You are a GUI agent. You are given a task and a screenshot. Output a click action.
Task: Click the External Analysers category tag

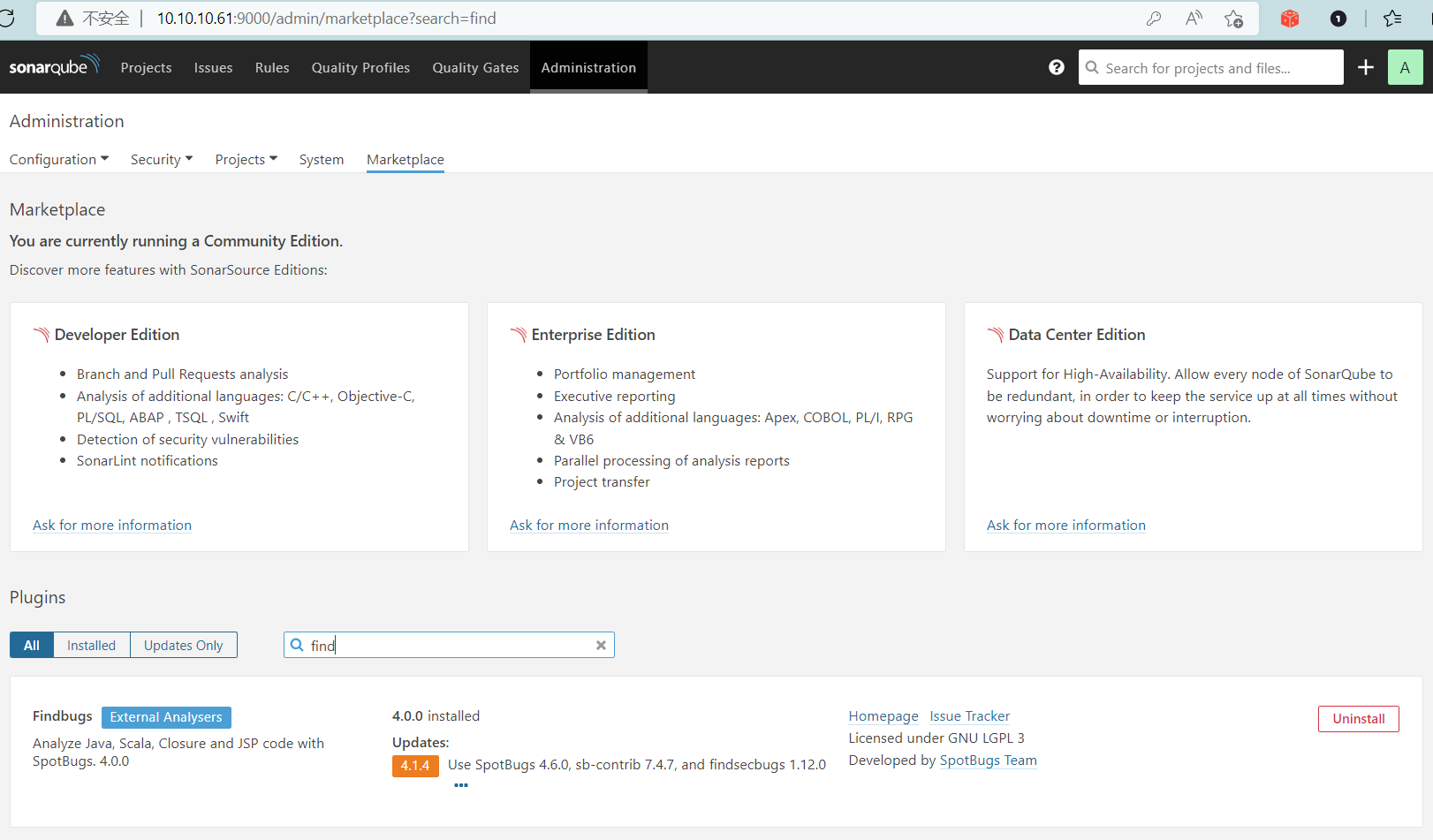point(166,717)
